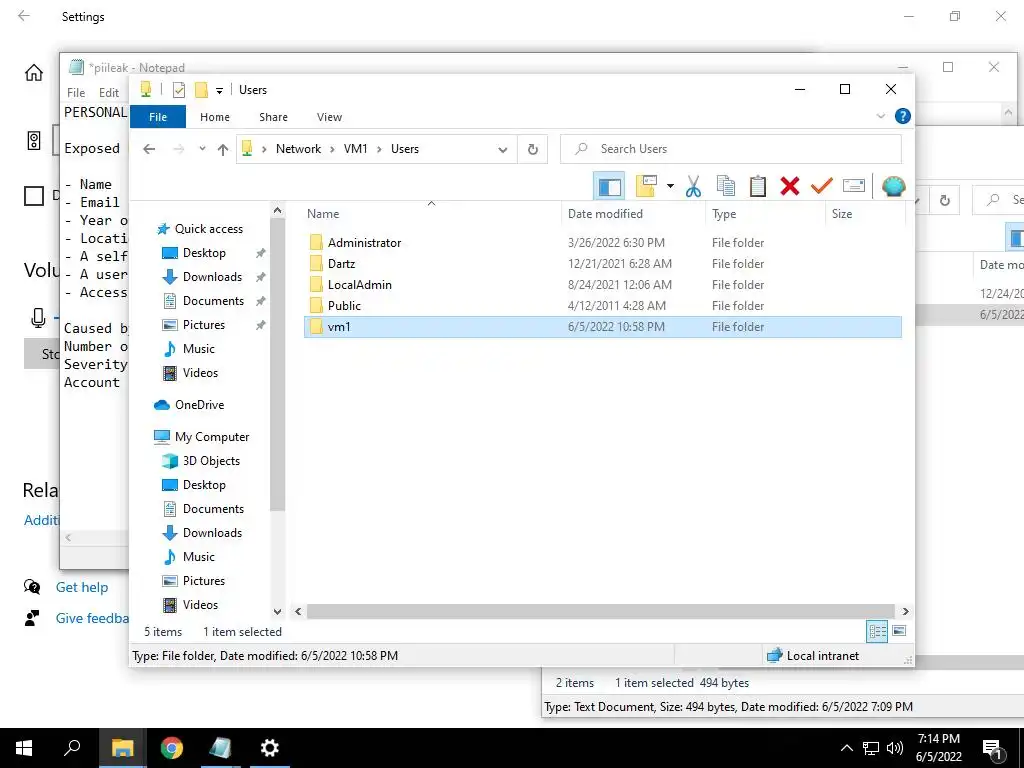
Task: Select 3D Objects in navigation pane
Action: 201,461
